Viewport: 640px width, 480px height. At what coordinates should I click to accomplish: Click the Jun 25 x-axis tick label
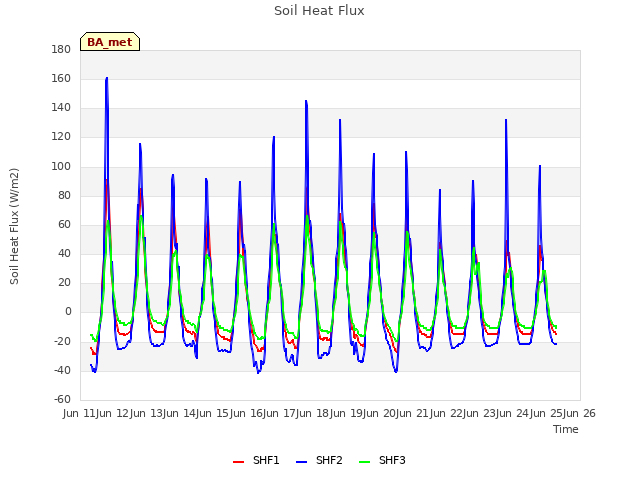point(547,413)
